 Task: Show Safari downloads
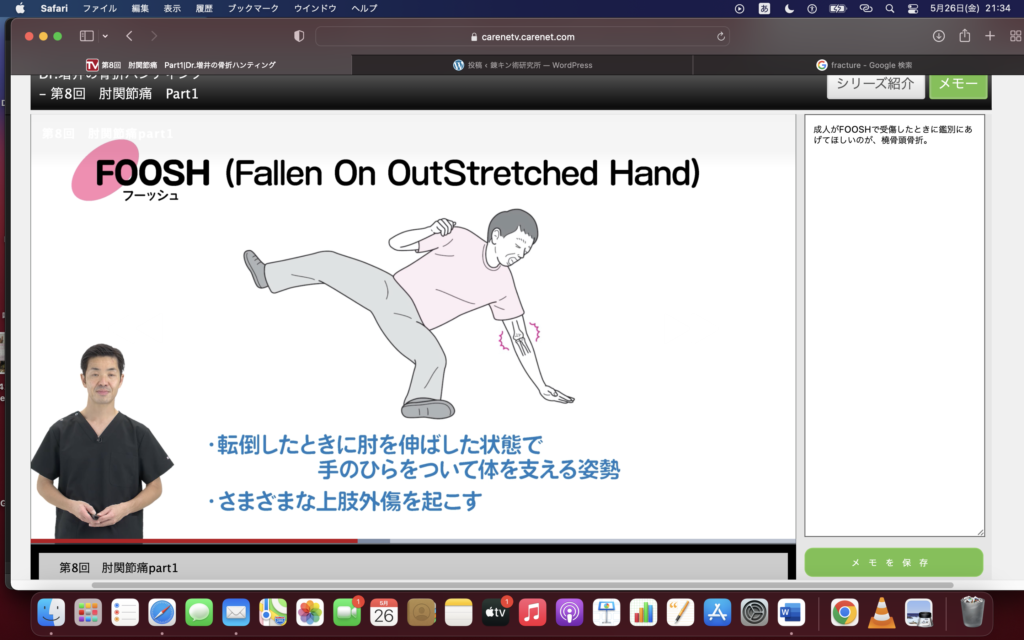(x=938, y=36)
